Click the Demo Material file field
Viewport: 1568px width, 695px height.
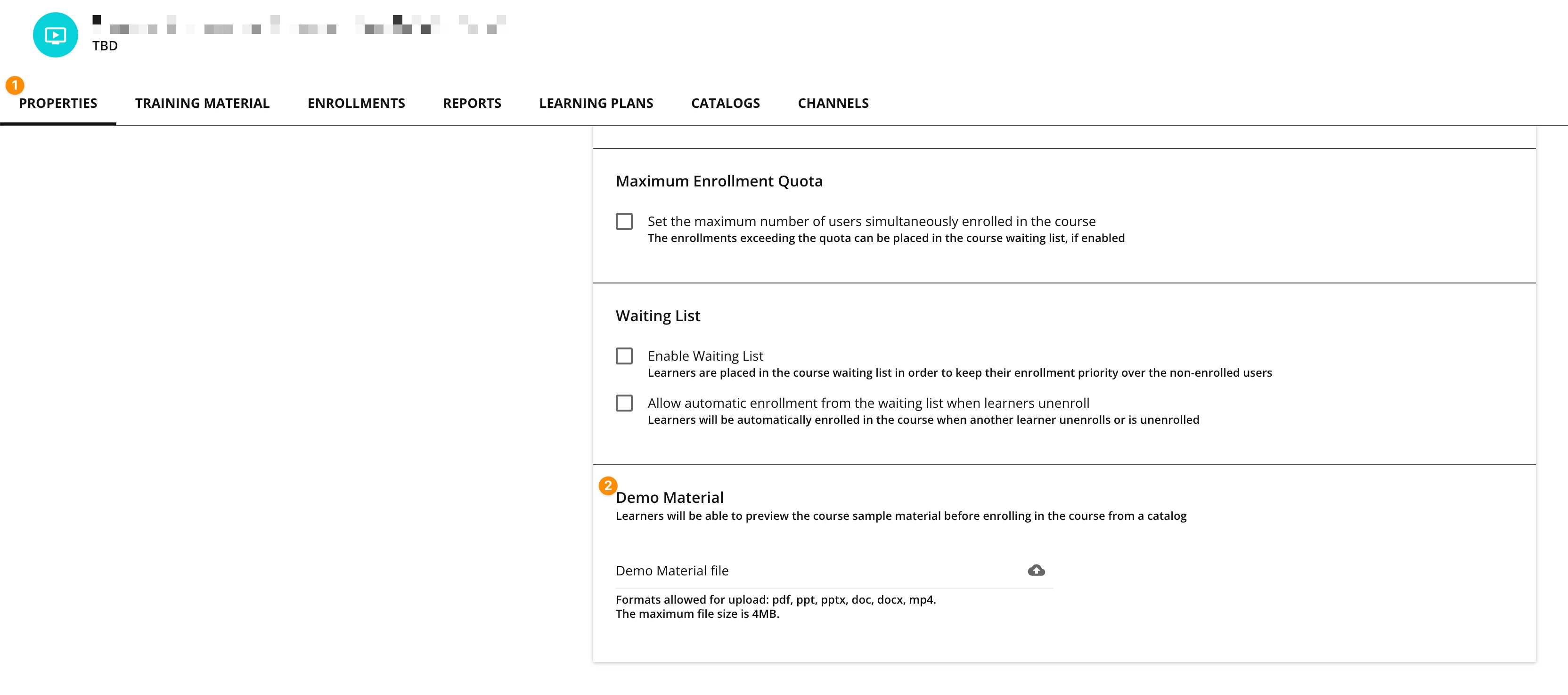tap(816, 571)
